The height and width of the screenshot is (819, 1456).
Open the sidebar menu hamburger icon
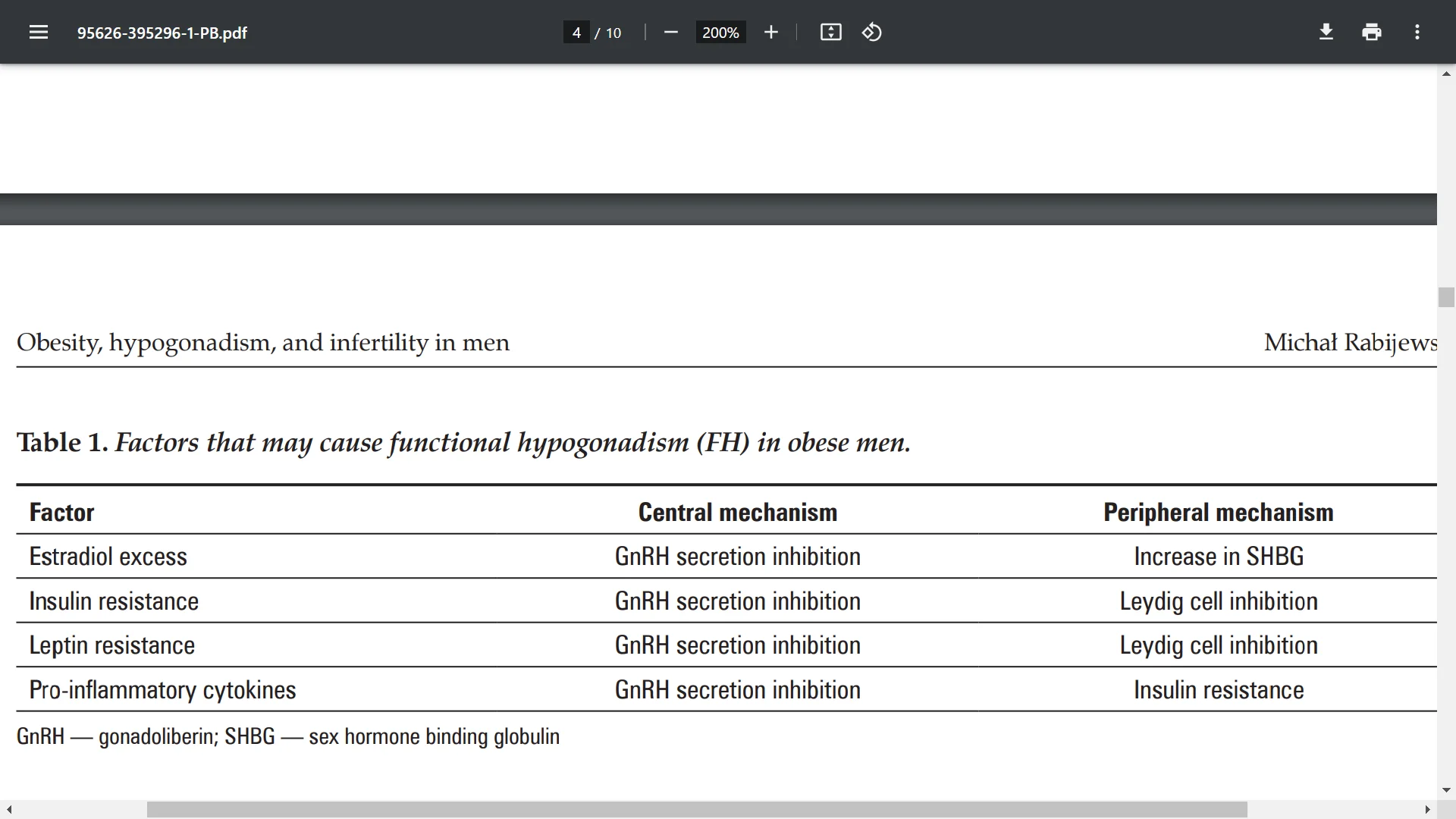pos(39,32)
